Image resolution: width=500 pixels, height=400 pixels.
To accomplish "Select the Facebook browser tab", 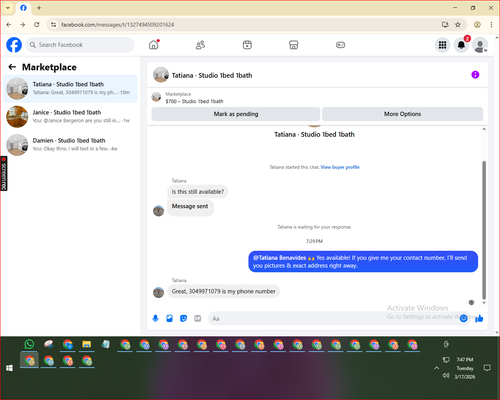I will (x=23, y=8).
